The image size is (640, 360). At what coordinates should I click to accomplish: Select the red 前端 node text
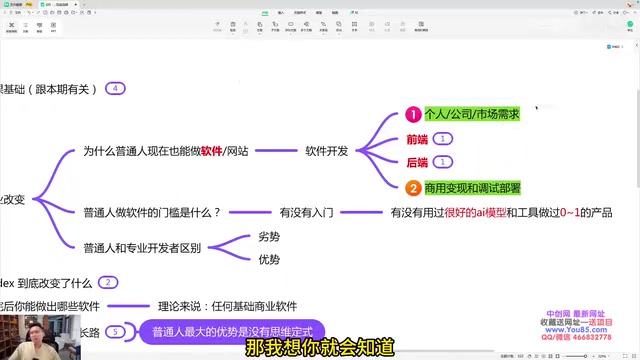pos(417,139)
